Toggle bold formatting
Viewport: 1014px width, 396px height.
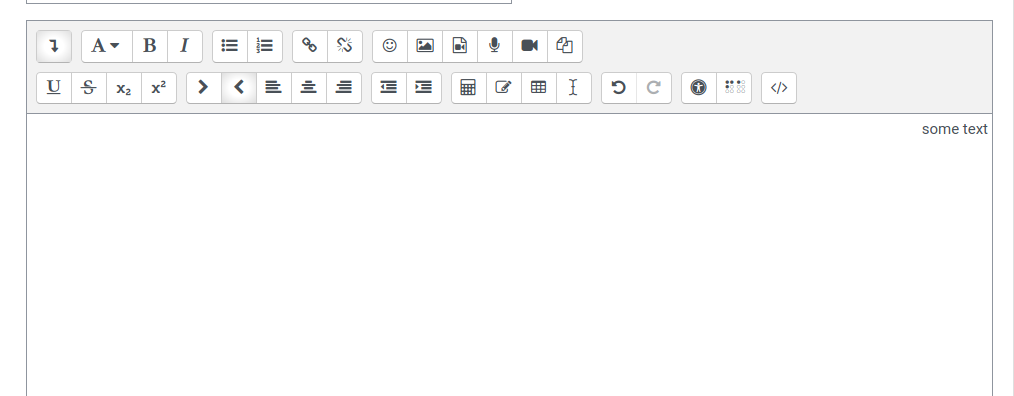(150, 46)
